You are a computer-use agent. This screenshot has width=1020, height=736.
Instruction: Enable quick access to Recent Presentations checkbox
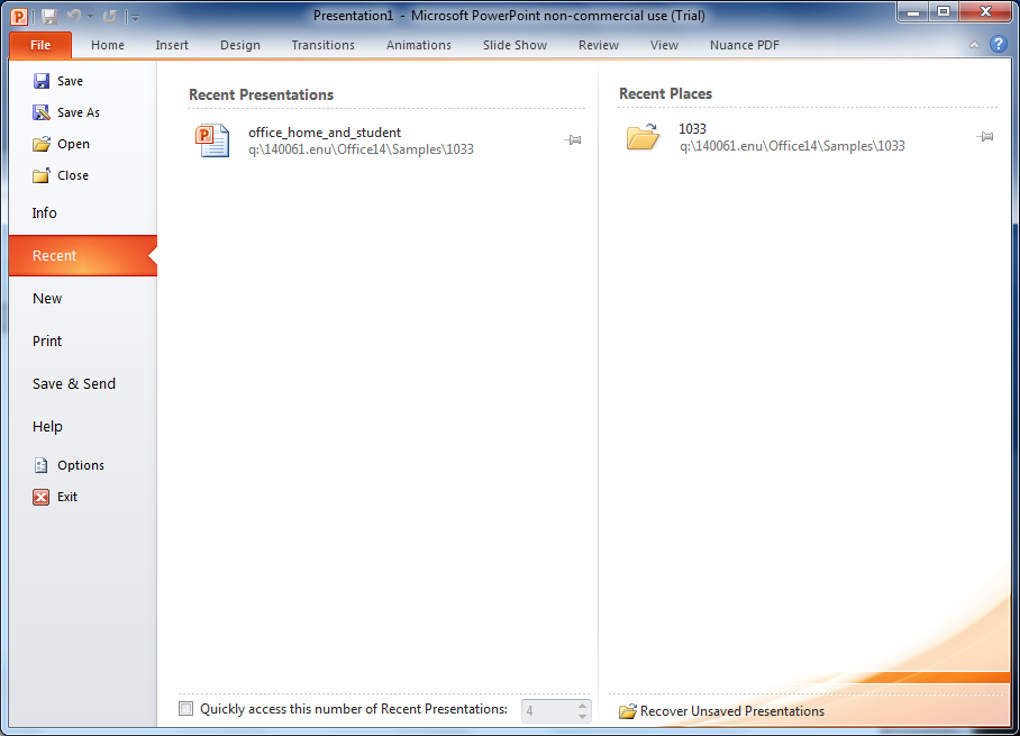(186, 709)
